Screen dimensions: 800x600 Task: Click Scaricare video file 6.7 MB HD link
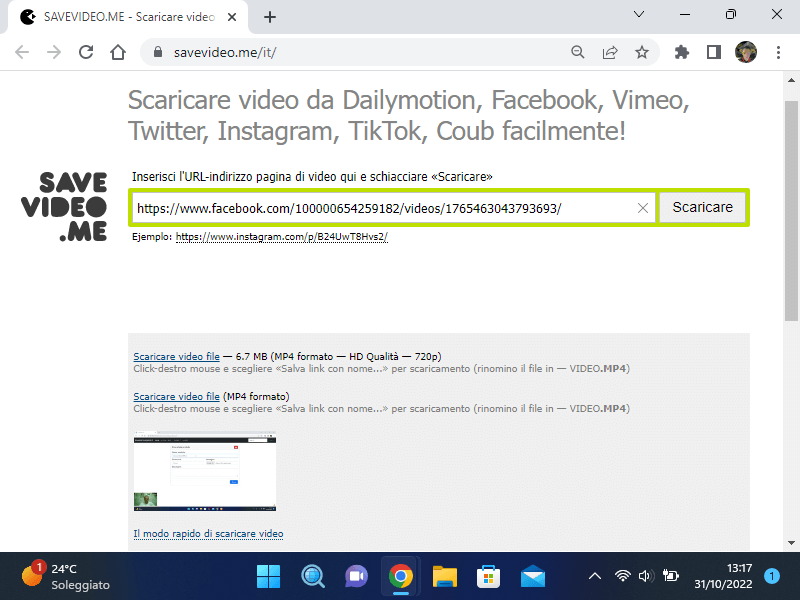pyautogui.click(x=177, y=357)
